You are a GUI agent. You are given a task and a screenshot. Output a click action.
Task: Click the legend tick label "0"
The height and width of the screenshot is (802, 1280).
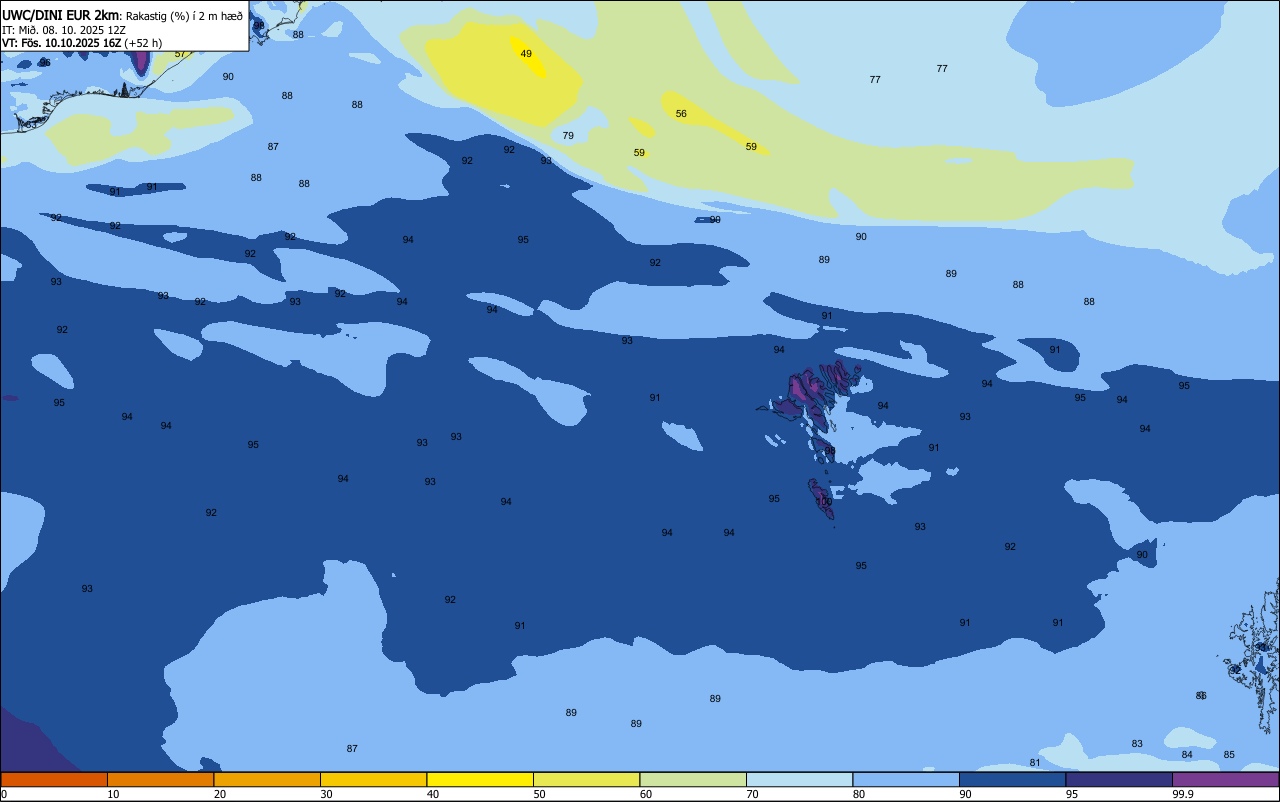(x=4, y=794)
